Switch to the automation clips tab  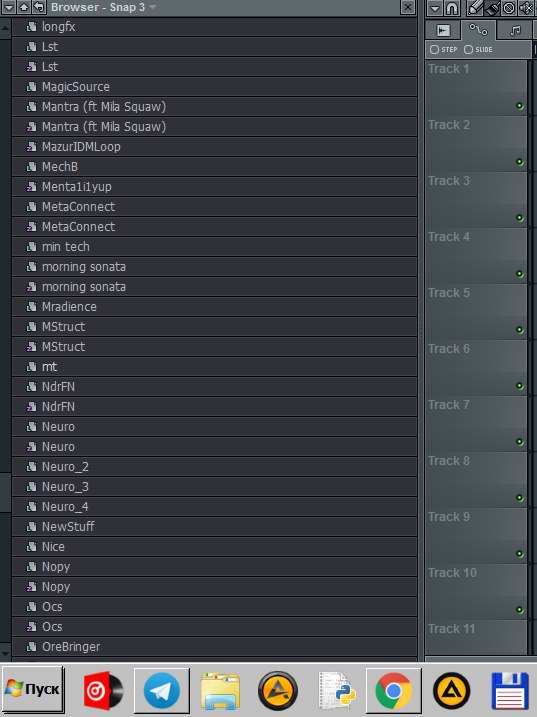[x=478, y=30]
